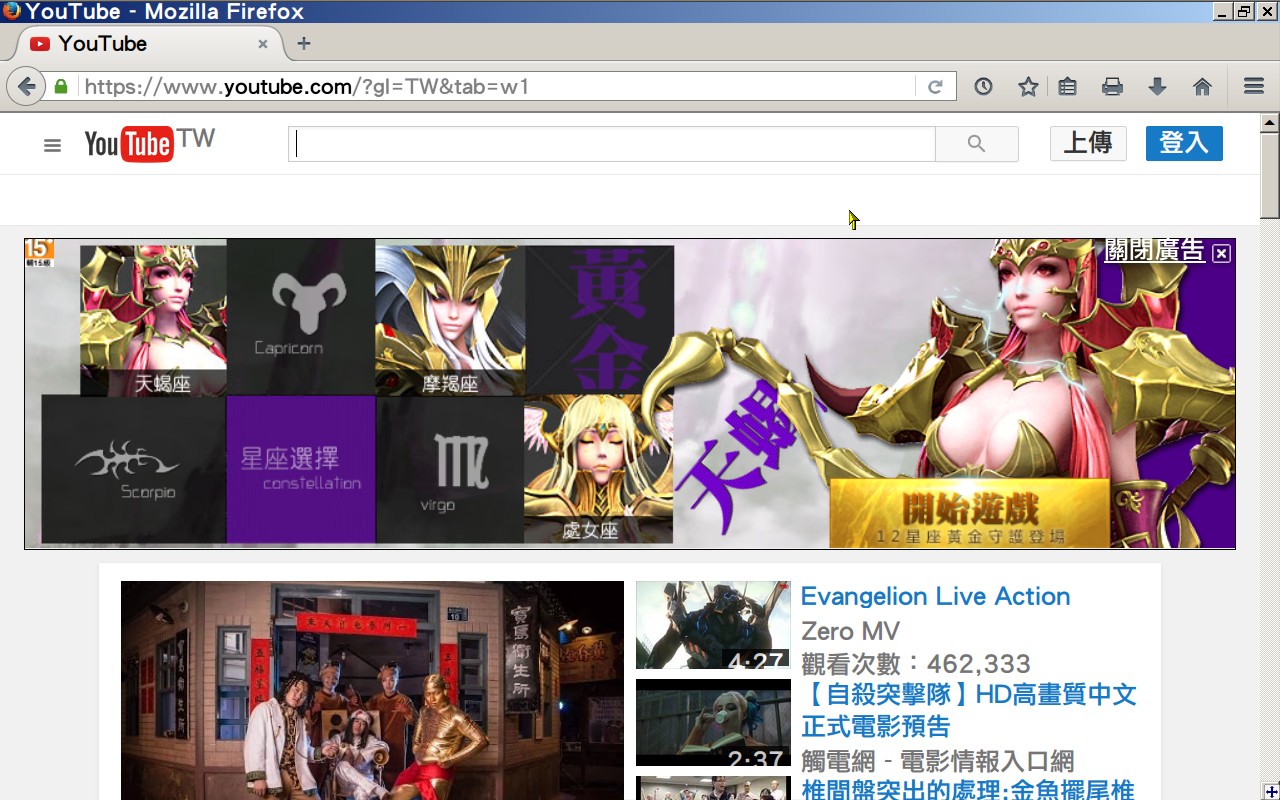Open the Evangelion Live Action video link
1280x800 pixels.
point(935,596)
